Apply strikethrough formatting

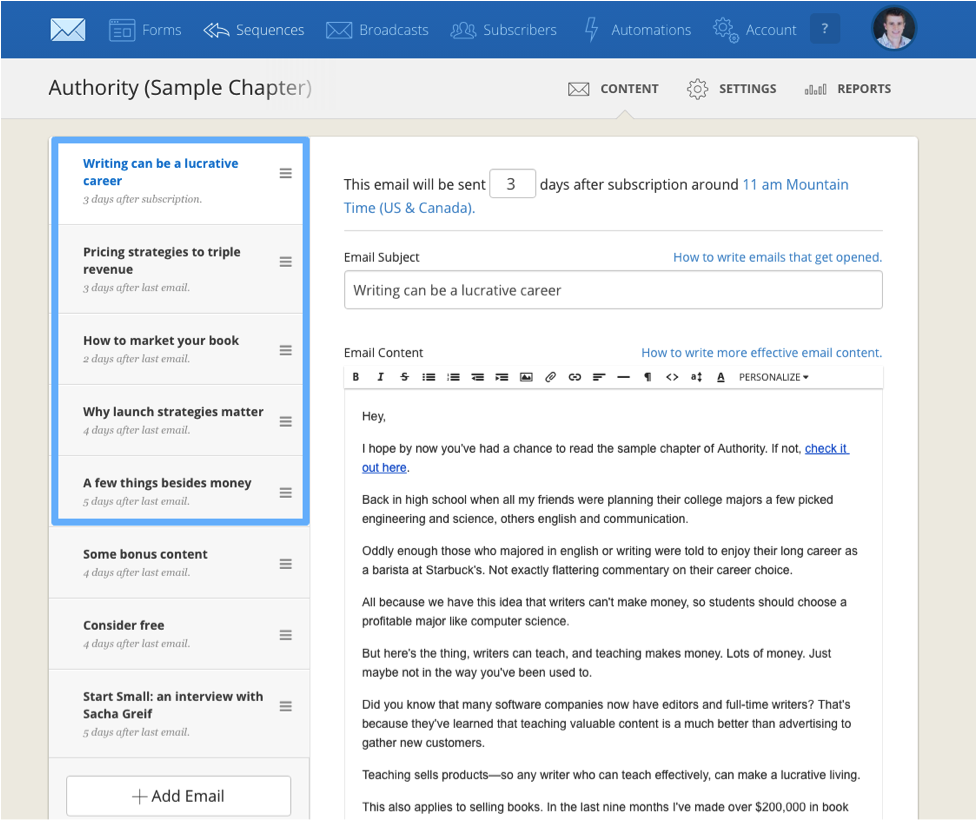coord(404,377)
